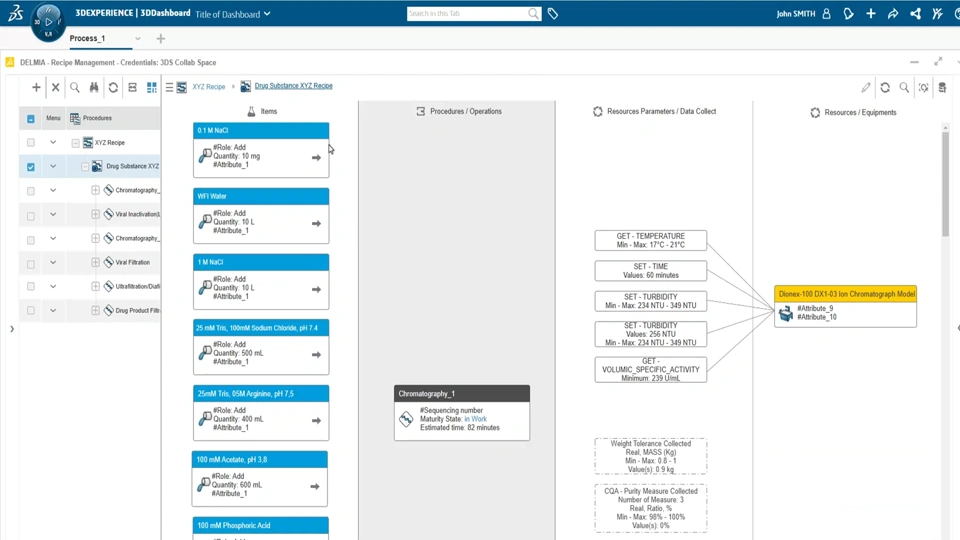Check the Drug Product Filtration row checkbox
This screenshot has width=960, height=540.
tap(31, 310)
